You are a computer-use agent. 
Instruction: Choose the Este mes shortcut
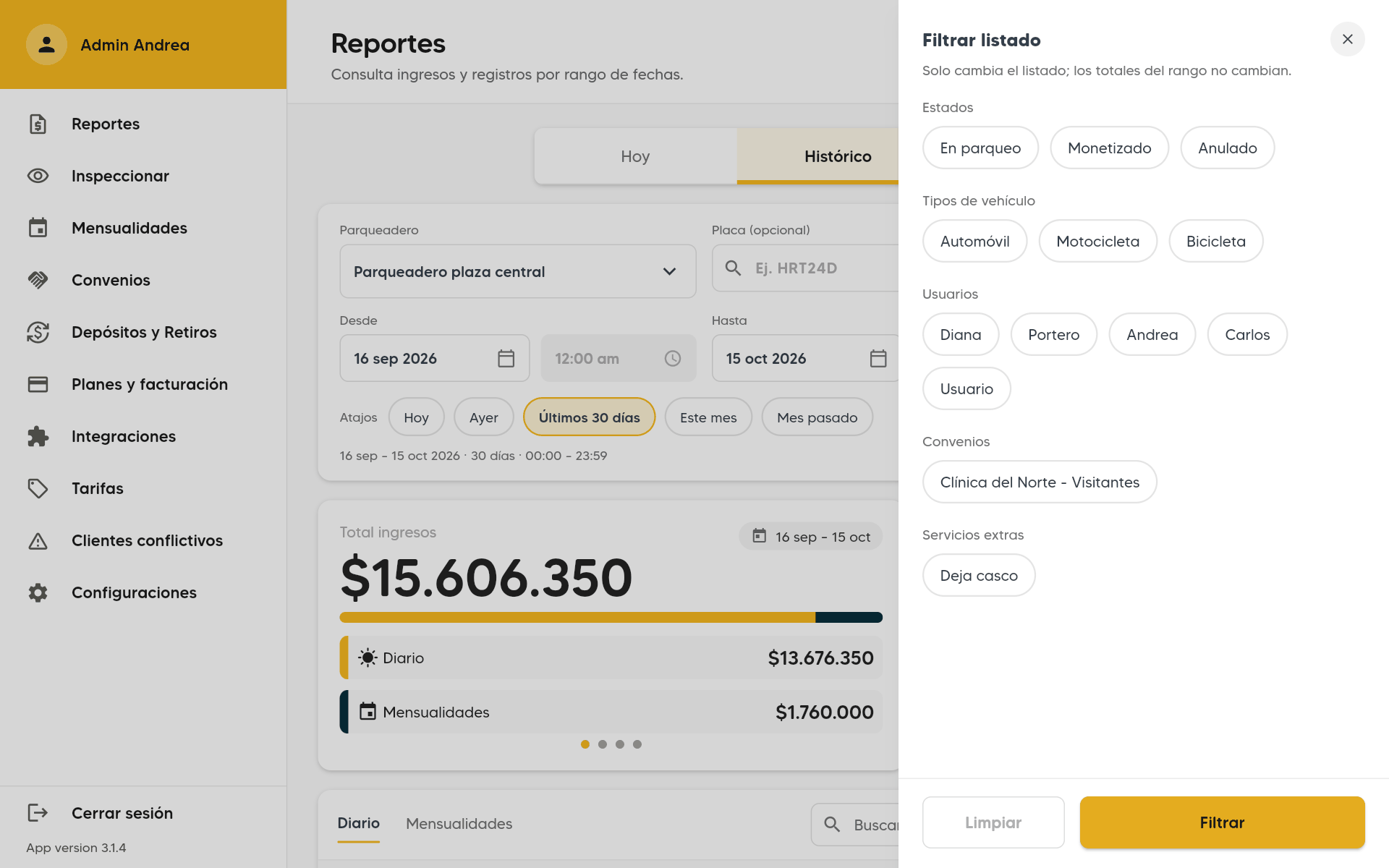pos(708,417)
